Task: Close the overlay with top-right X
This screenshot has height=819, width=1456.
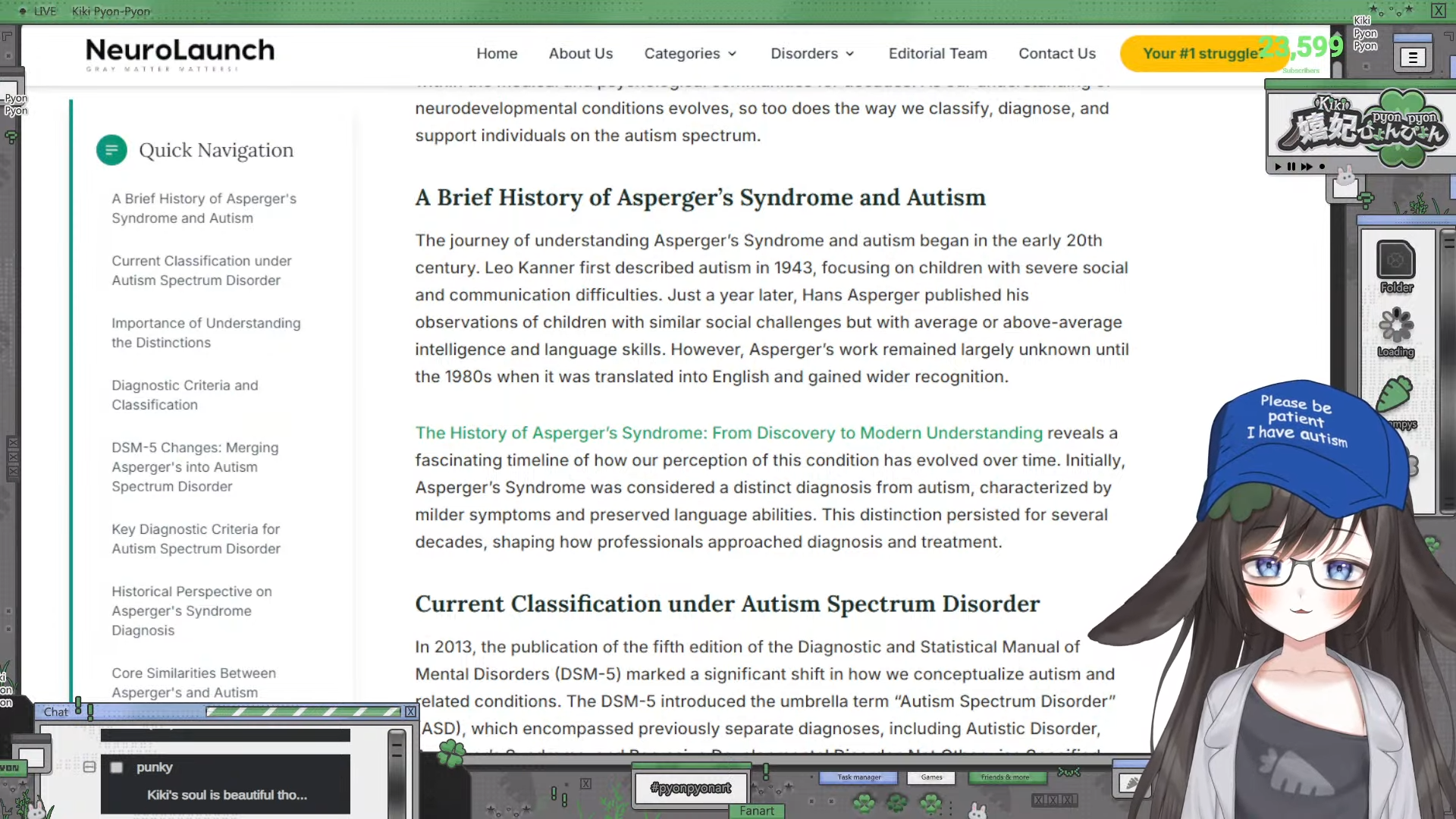Action: click(x=1438, y=11)
